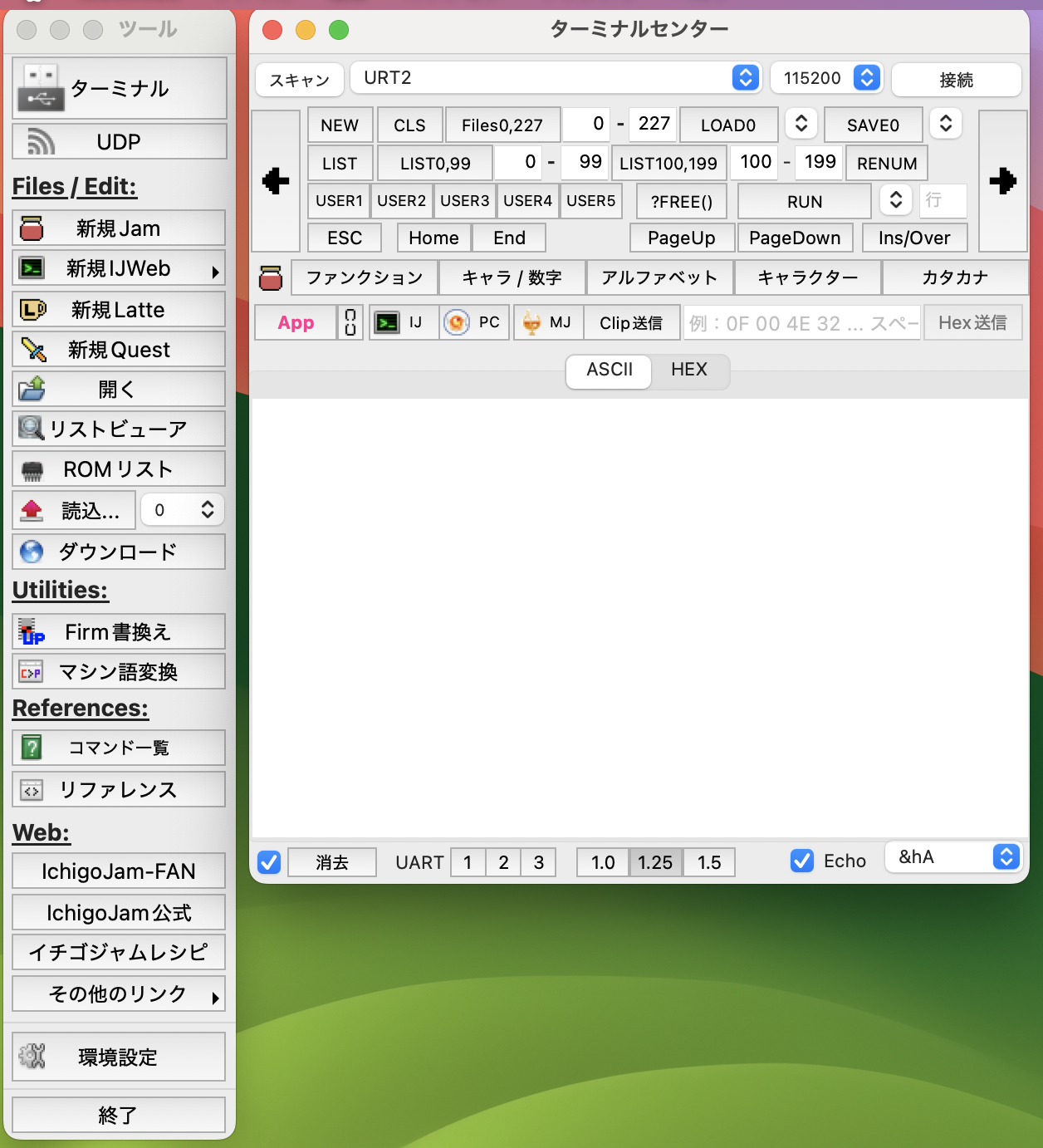
Task: Select the IJ send target icon
Action: click(404, 322)
